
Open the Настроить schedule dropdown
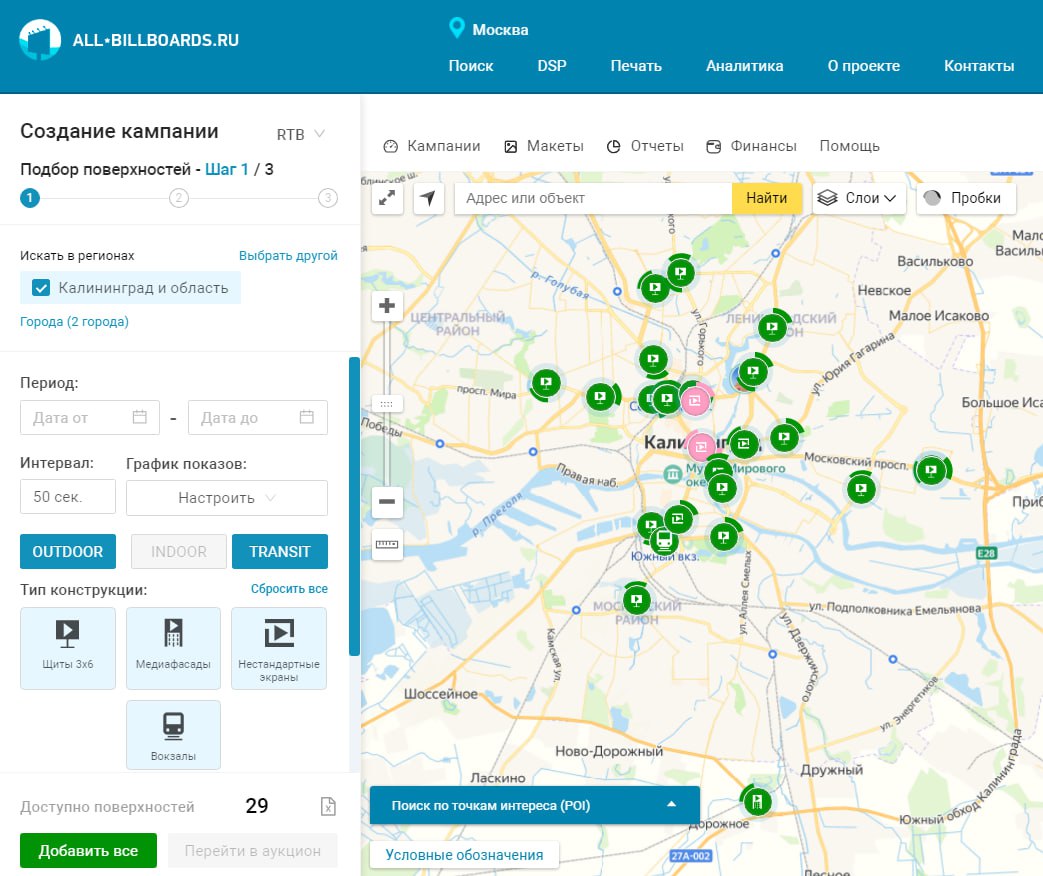(227, 498)
